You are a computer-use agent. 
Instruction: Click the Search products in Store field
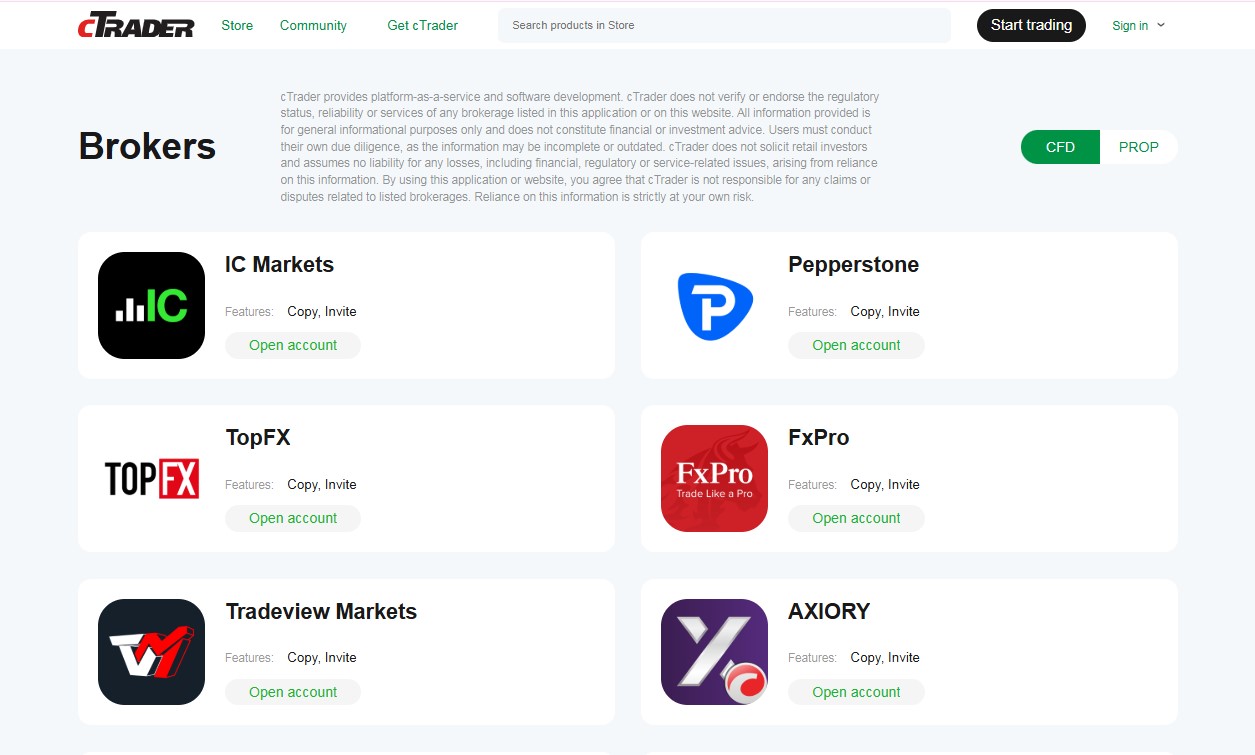click(723, 25)
